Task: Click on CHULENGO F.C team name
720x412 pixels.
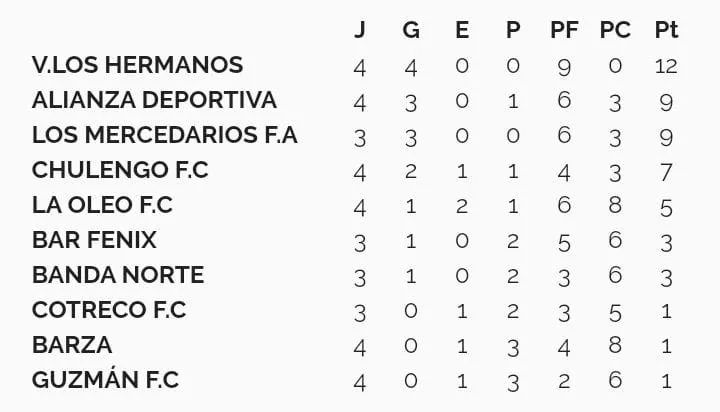Action: point(120,171)
